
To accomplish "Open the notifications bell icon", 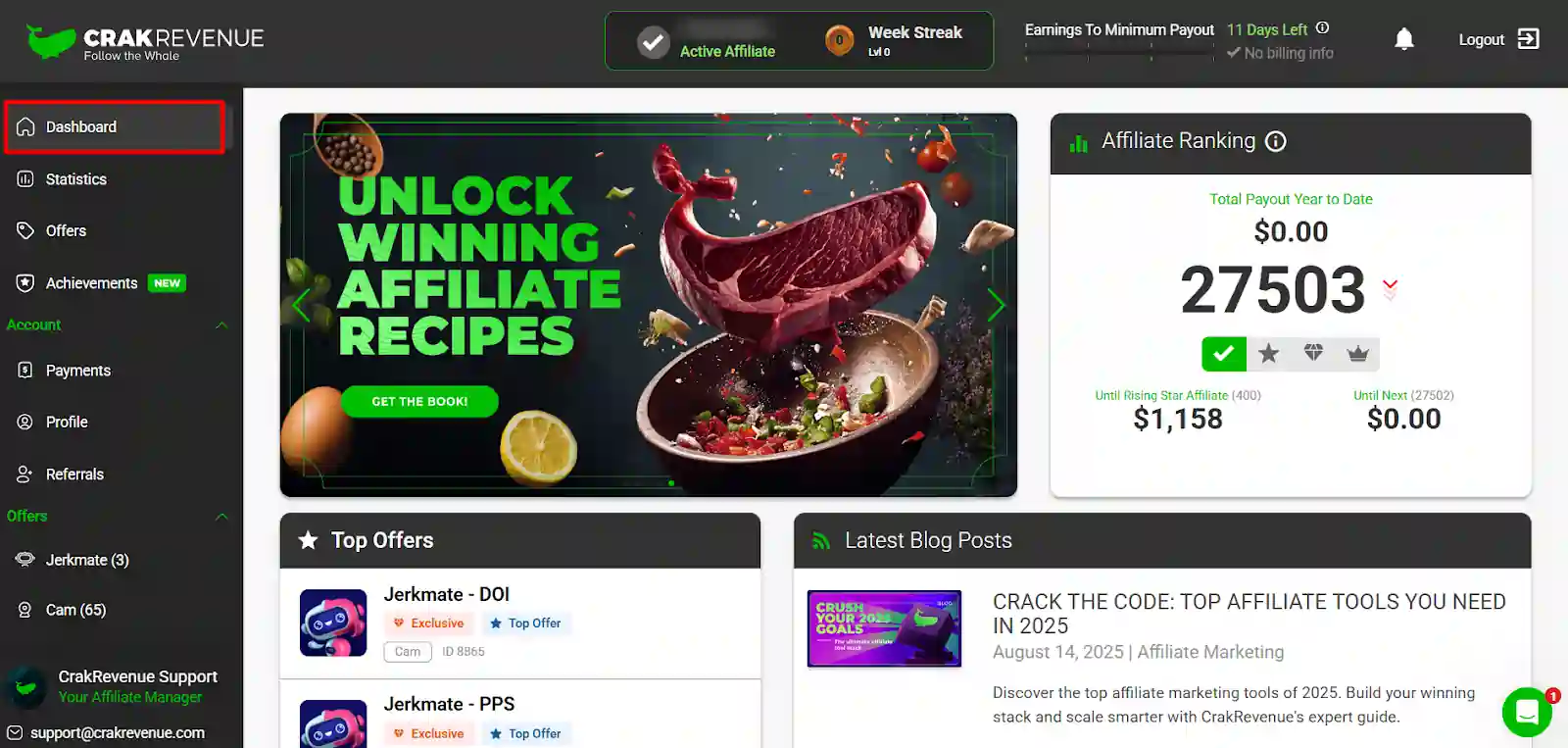I will (1403, 39).
